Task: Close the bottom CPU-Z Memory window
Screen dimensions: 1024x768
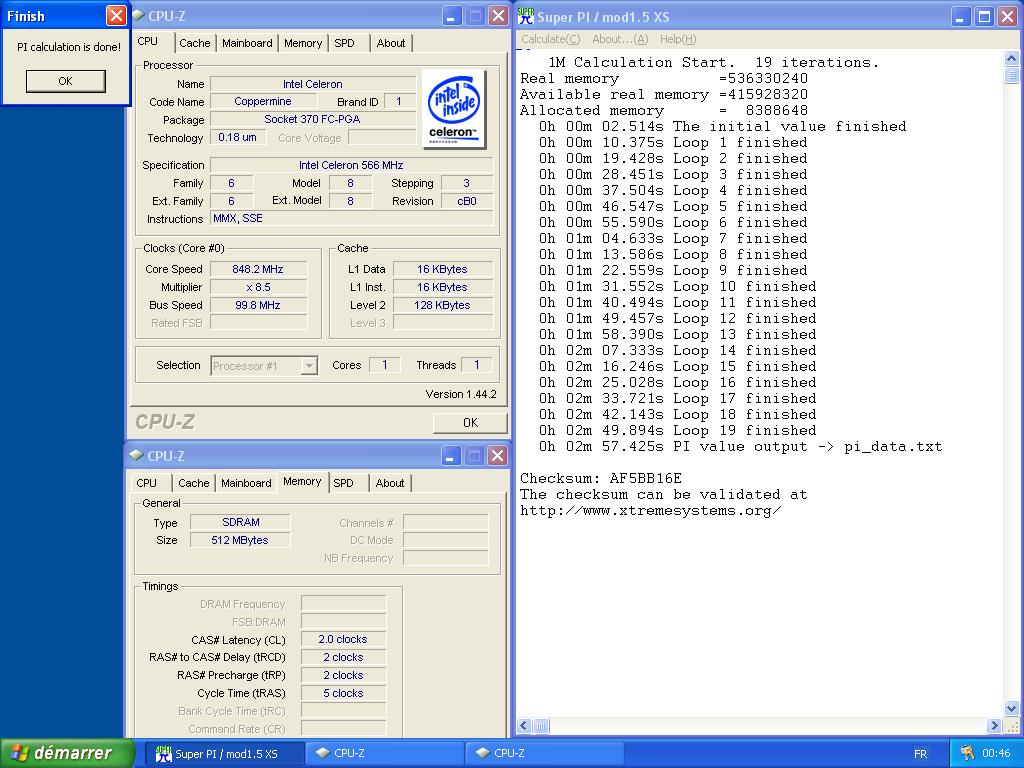Action: pyautogui.click(x=498, y=455)
